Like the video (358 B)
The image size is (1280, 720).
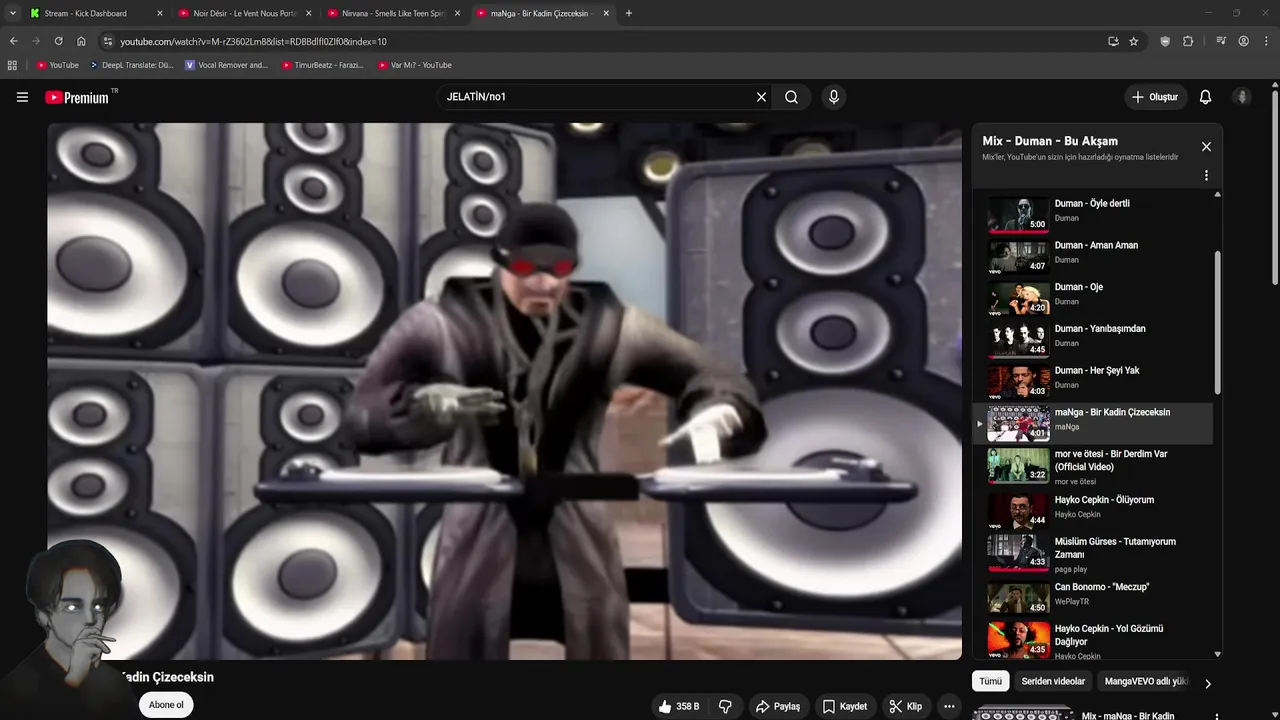coord(679,706)
